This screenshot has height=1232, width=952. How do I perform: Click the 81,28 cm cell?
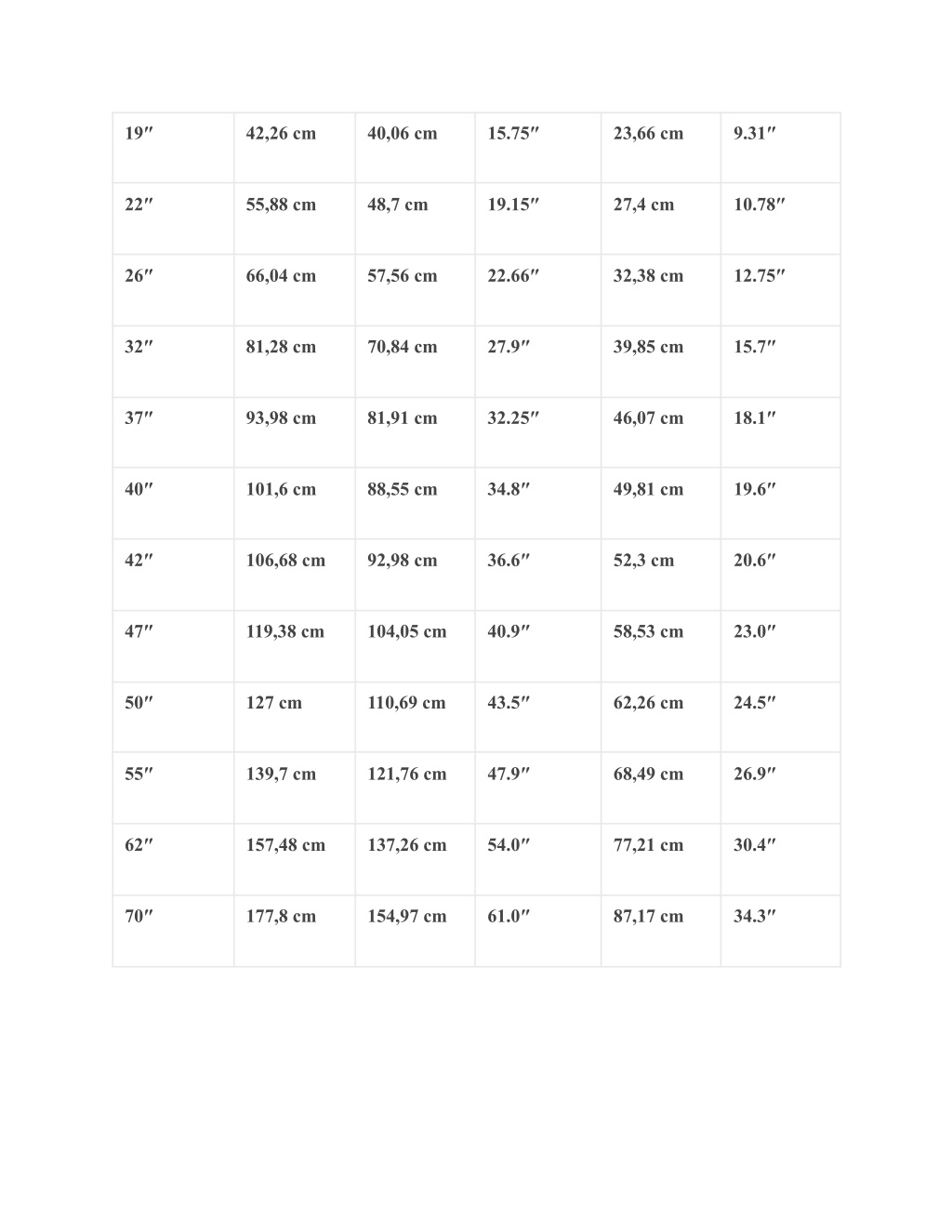pyautogui.click(x=294, y=362)
